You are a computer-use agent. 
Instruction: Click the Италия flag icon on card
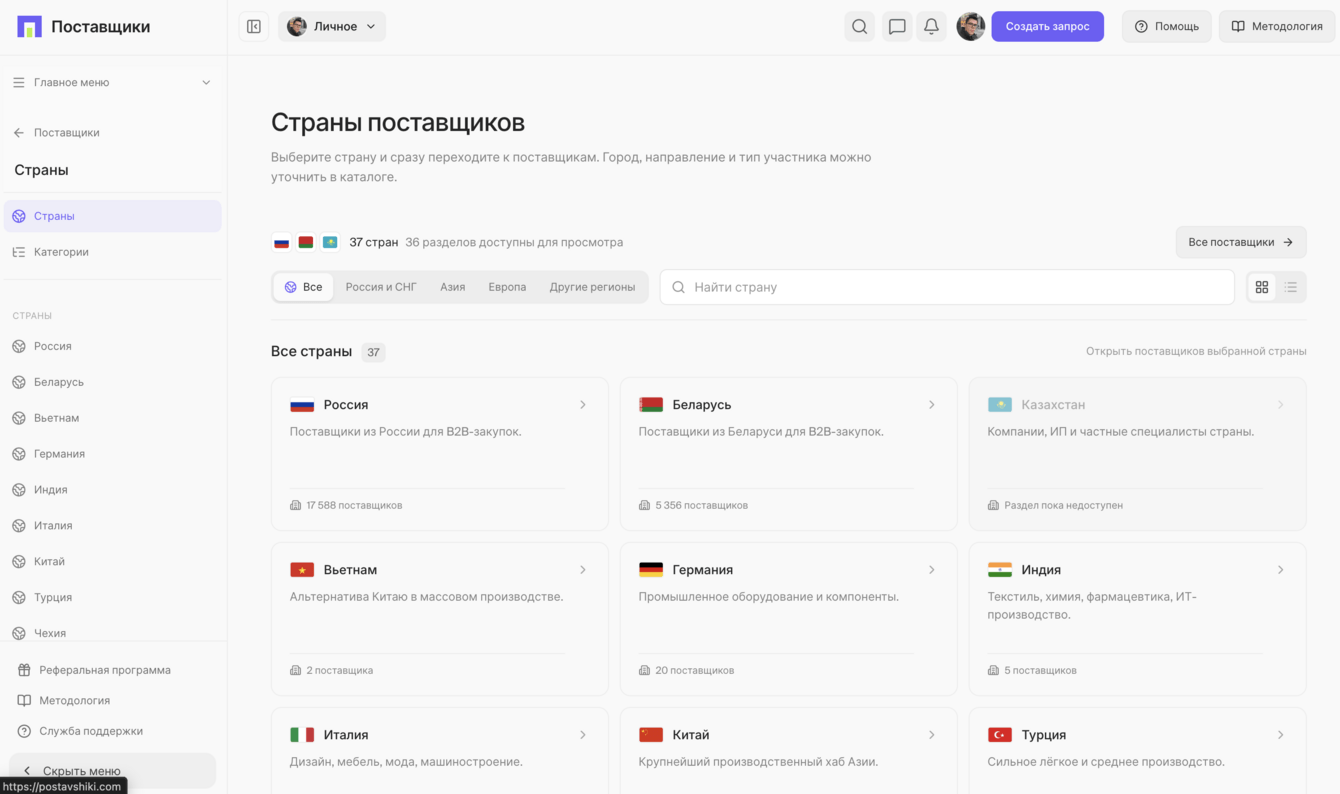coord(302,735)
